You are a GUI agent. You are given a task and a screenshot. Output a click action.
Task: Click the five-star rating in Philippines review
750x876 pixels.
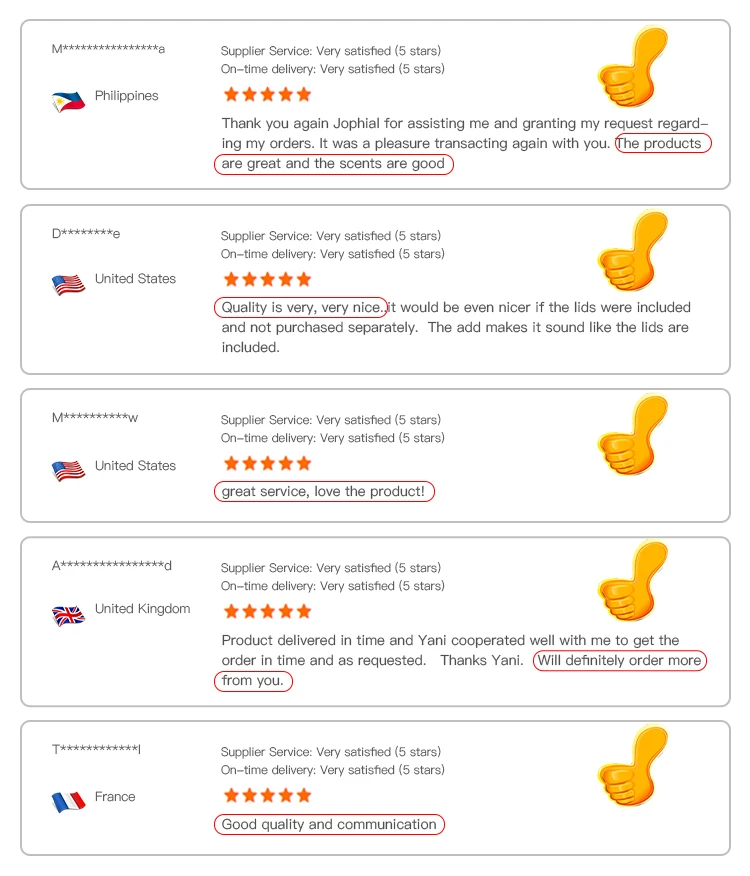[x=267, y=94]
